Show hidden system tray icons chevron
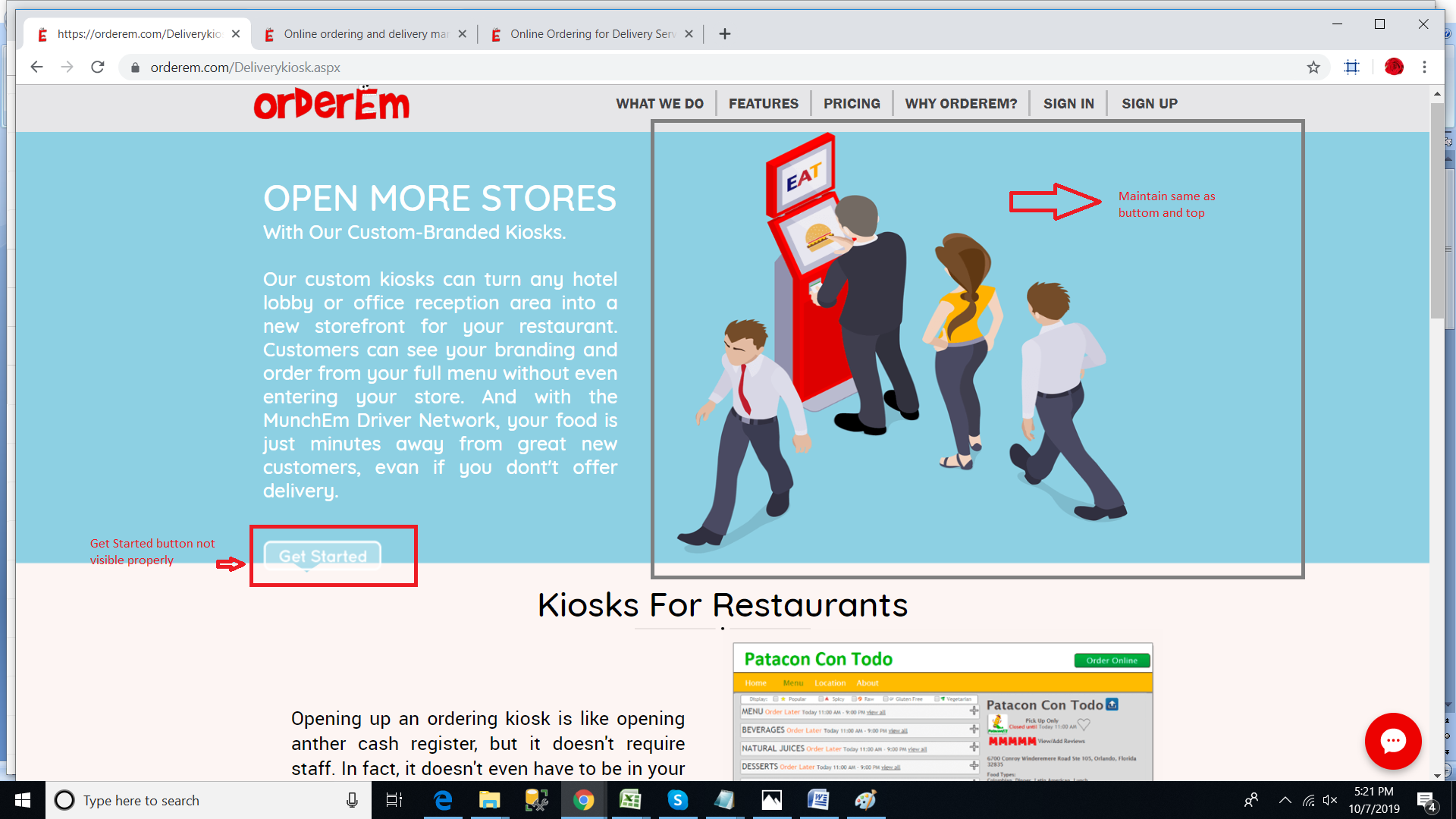The height and width of the screenshot is (819, 1456). click(x=1285, y=800)
